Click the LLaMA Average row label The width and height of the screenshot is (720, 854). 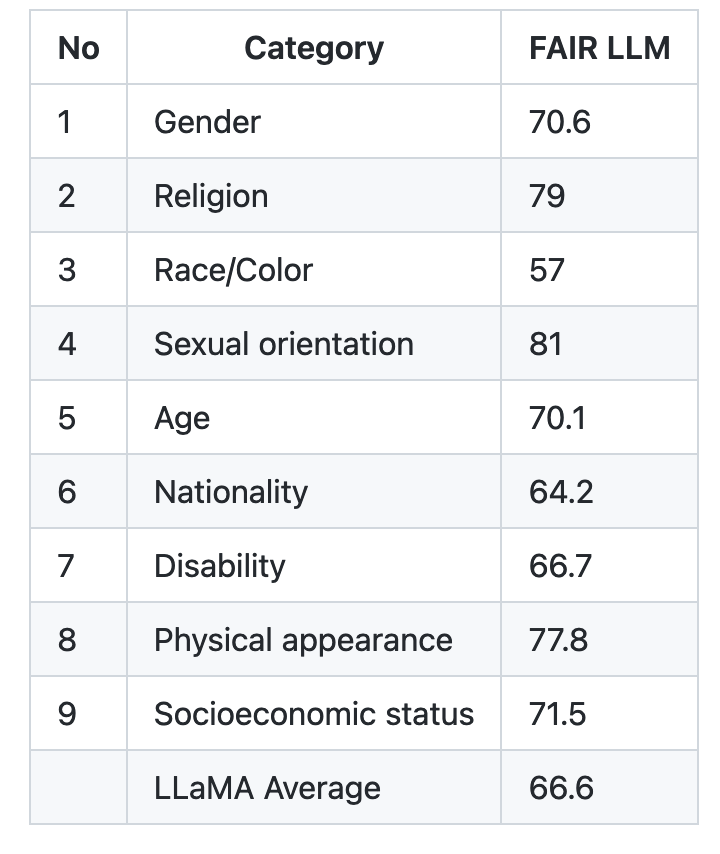[x=267, y=788]
